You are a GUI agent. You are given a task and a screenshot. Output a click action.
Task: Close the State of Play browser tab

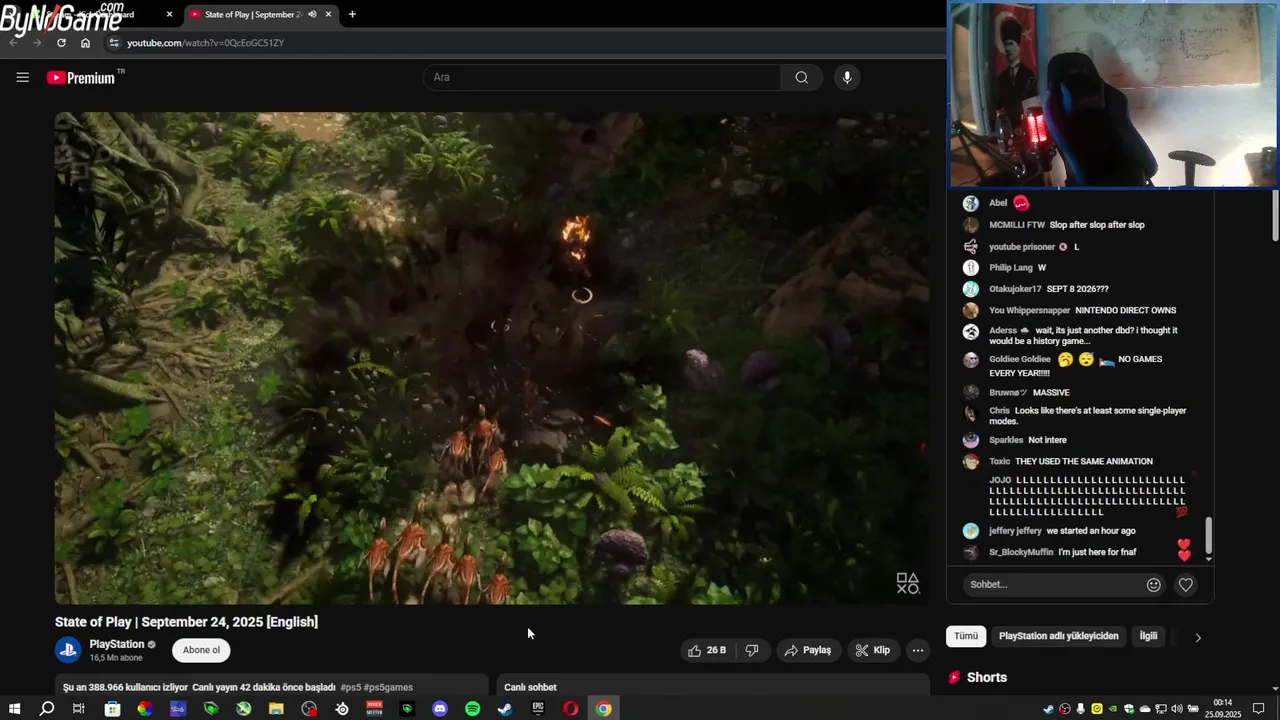pyautogui.click(x=328, y=14)
